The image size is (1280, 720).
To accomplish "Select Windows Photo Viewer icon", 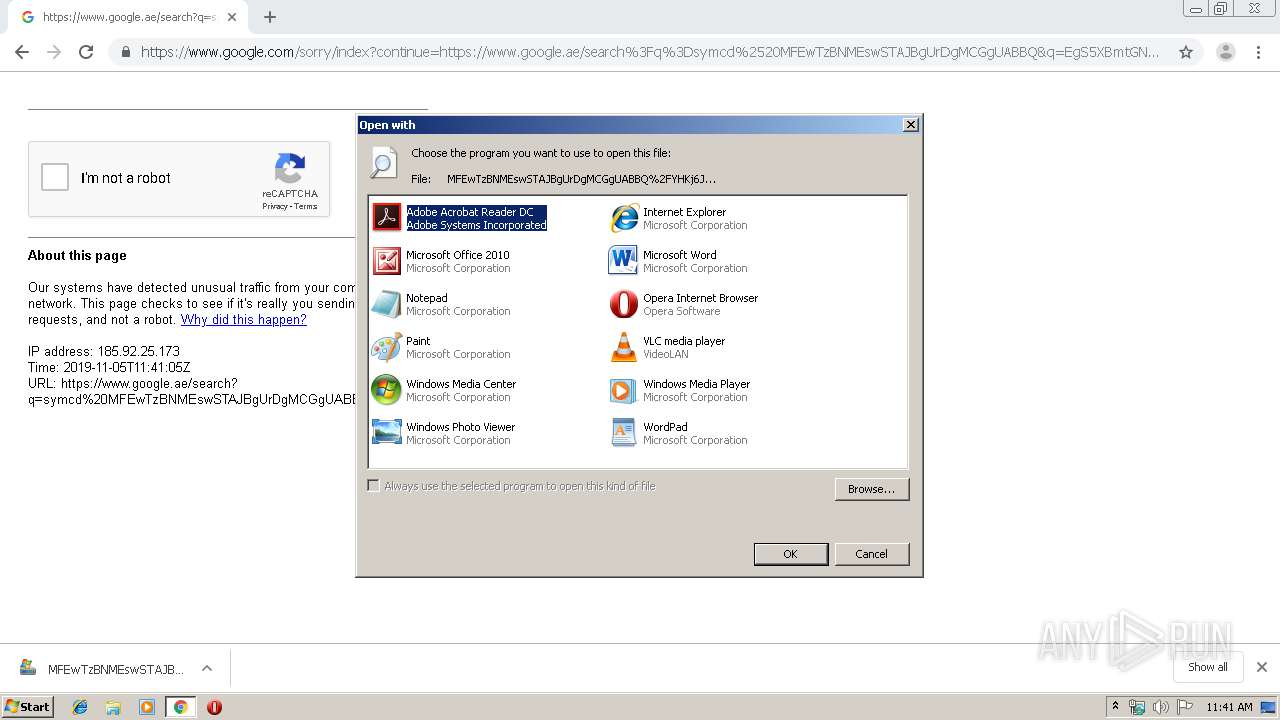I will pos(386,432).
